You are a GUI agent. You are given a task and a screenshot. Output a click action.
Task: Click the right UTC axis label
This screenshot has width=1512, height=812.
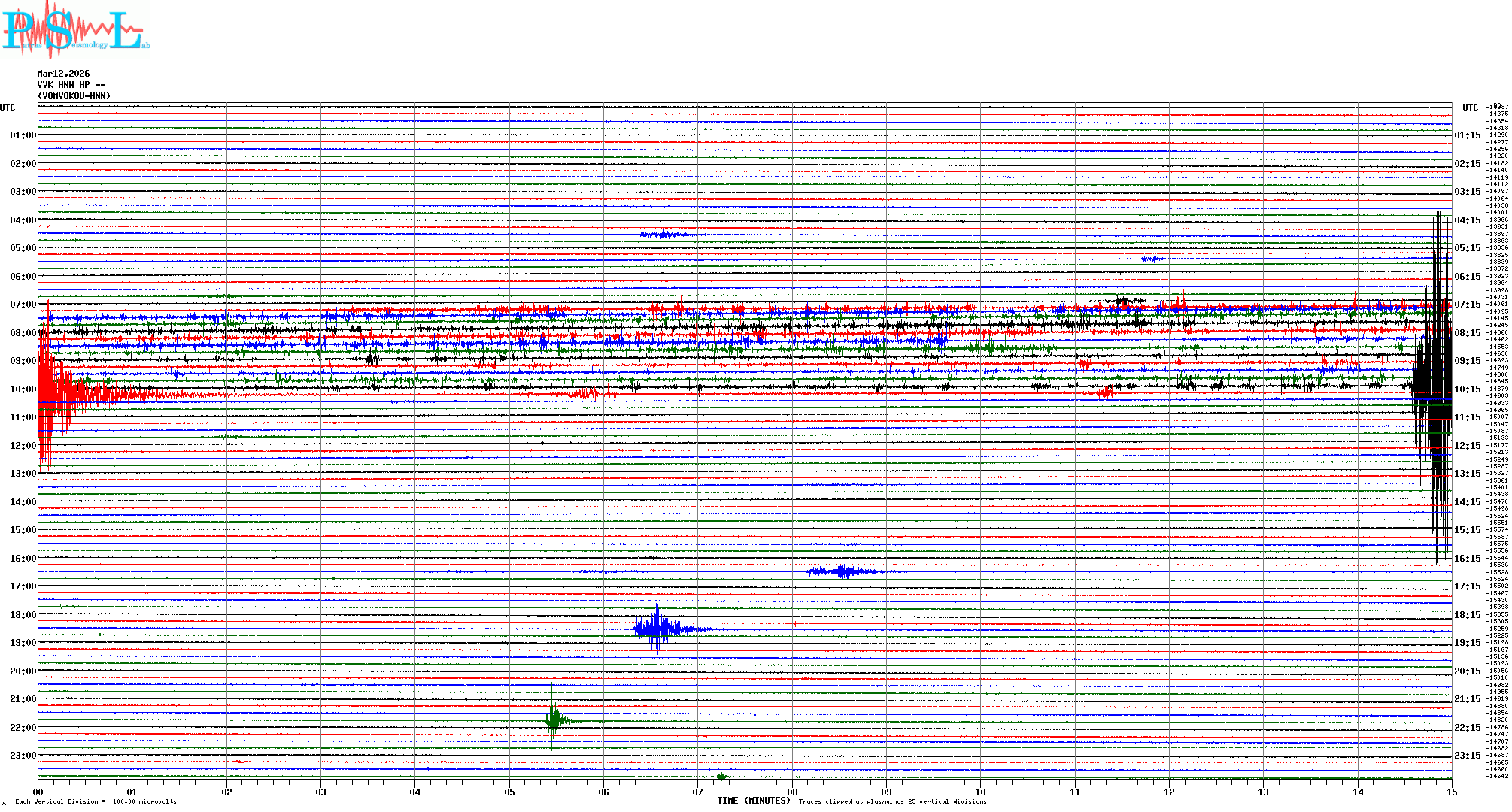[1470, 108]
